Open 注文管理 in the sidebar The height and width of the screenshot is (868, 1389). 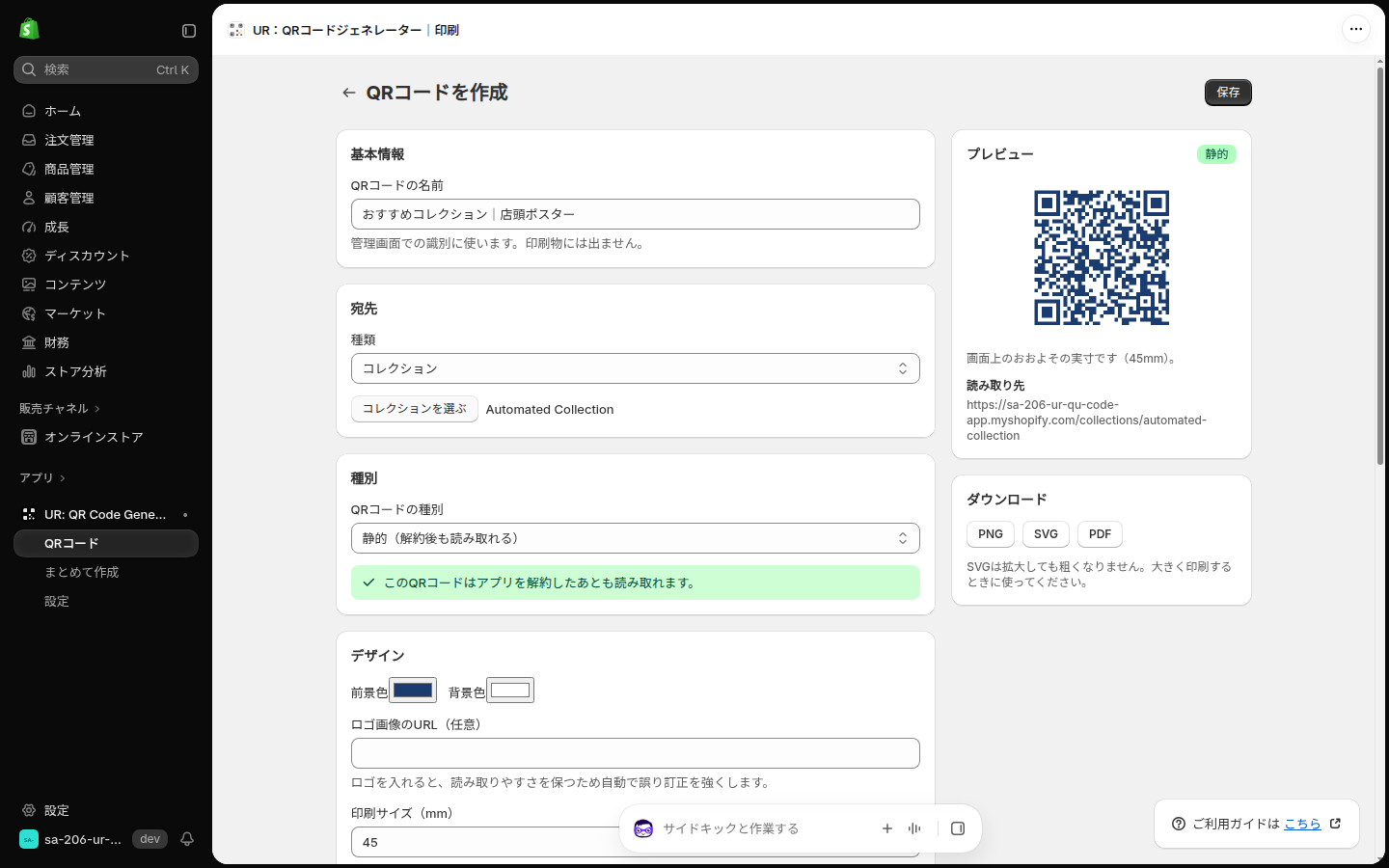pyautogui.click(x=106, y=140)
